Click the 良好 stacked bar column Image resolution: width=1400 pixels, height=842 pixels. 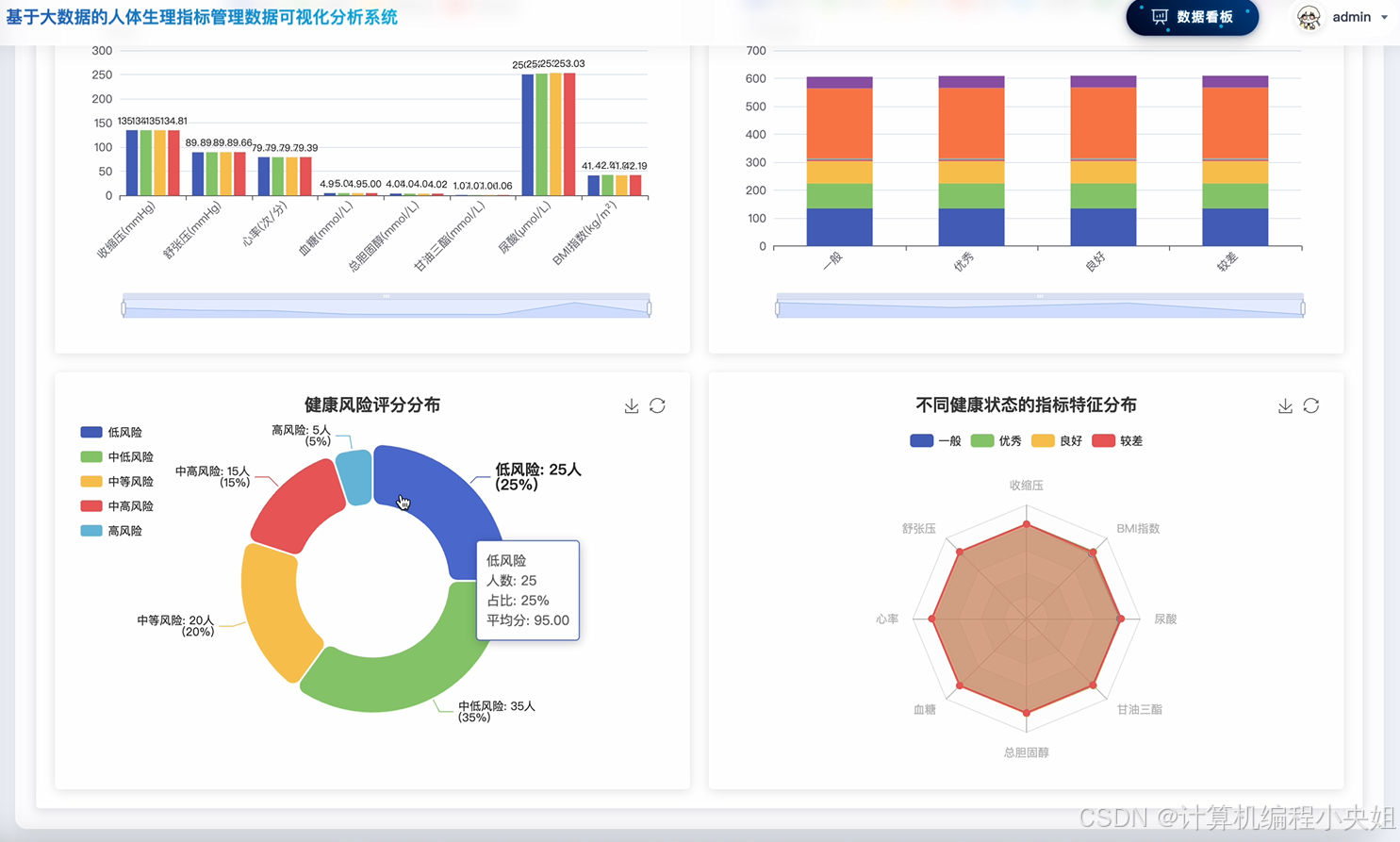(1103, 161)
